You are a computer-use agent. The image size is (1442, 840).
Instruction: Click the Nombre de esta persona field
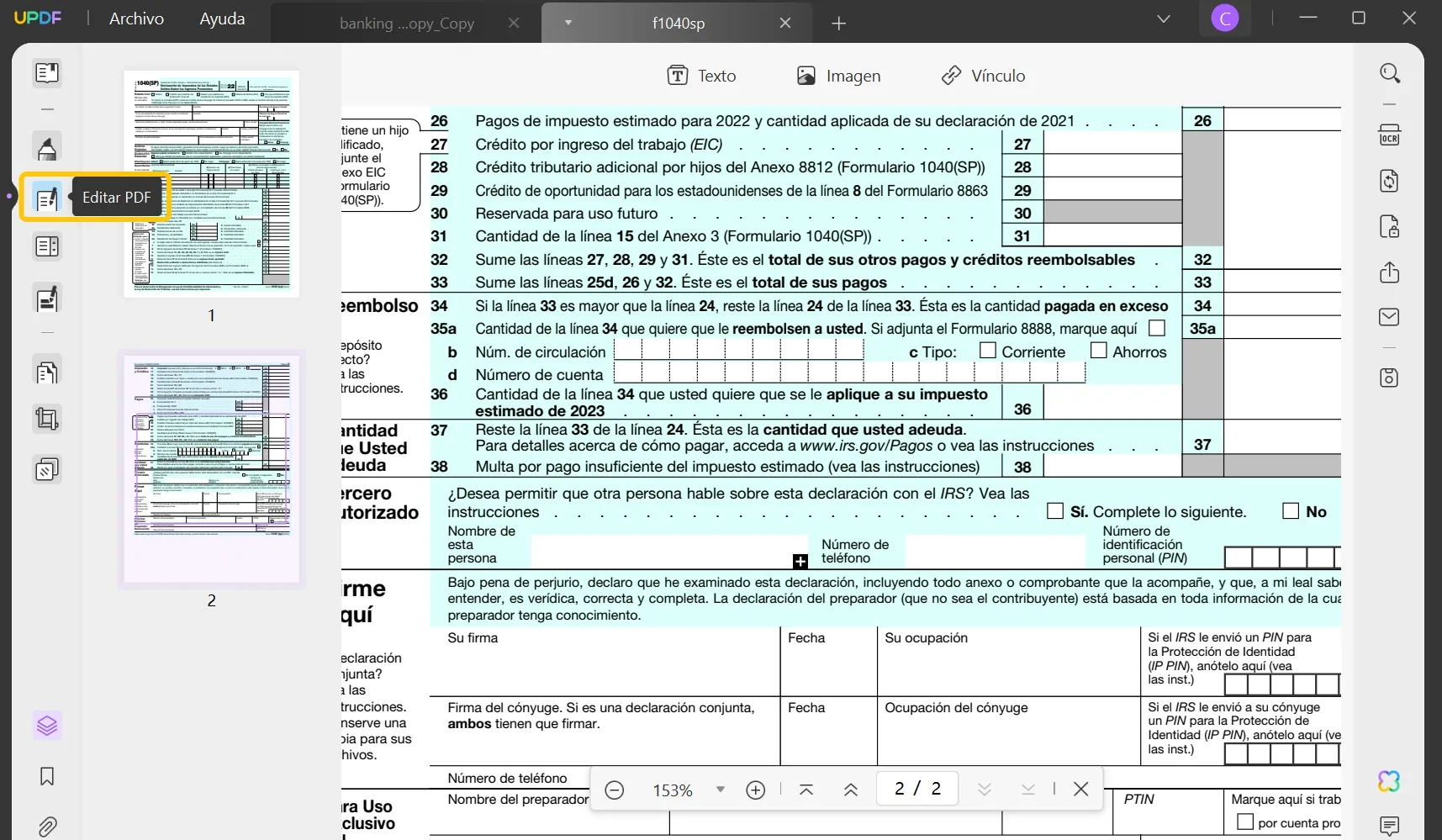pyautogui.click(x=669, y=551)
